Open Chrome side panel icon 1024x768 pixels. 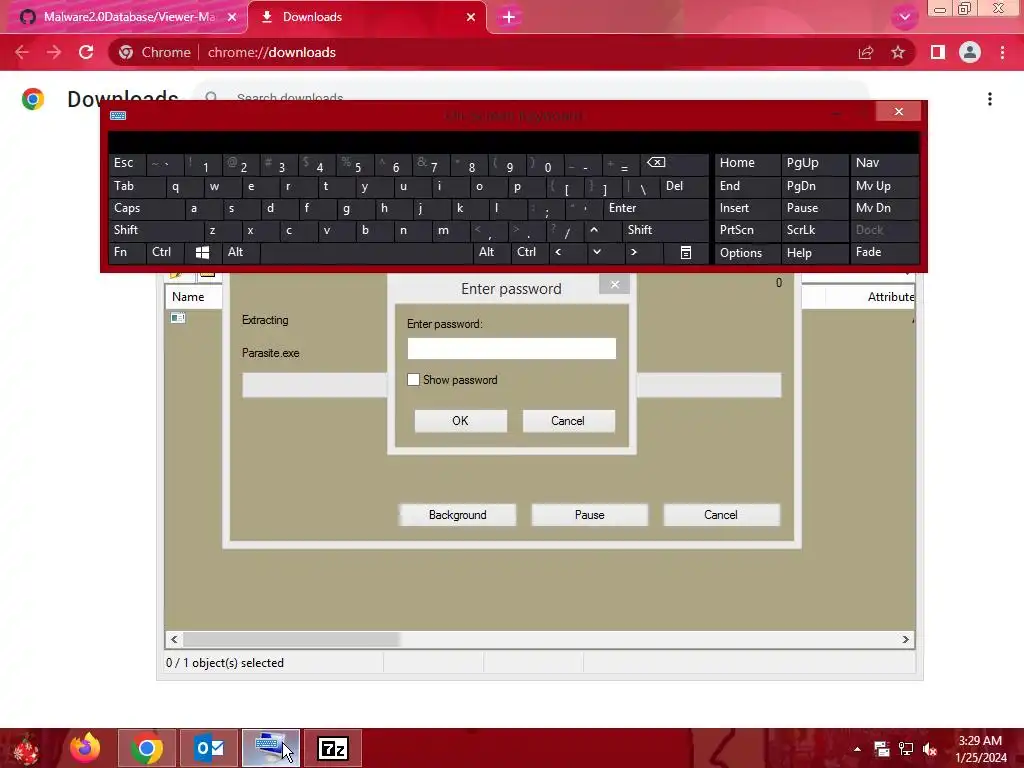coord(938,52)
